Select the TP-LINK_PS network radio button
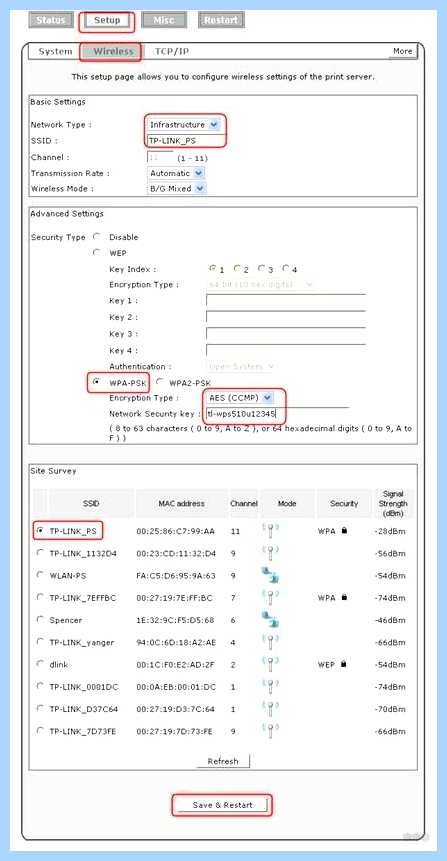The height and width of the screenshot is (861, 447). [x=40, y=531]
